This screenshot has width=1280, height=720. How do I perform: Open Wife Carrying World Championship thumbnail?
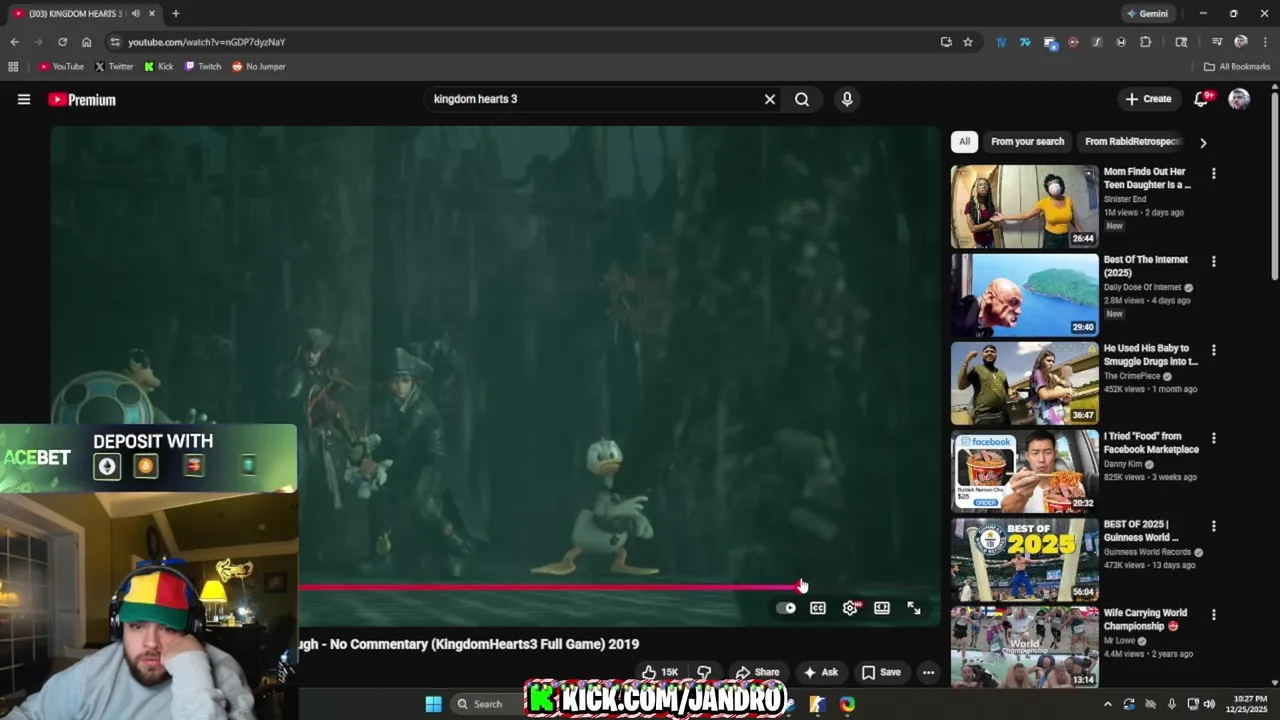pos(1024,647)
